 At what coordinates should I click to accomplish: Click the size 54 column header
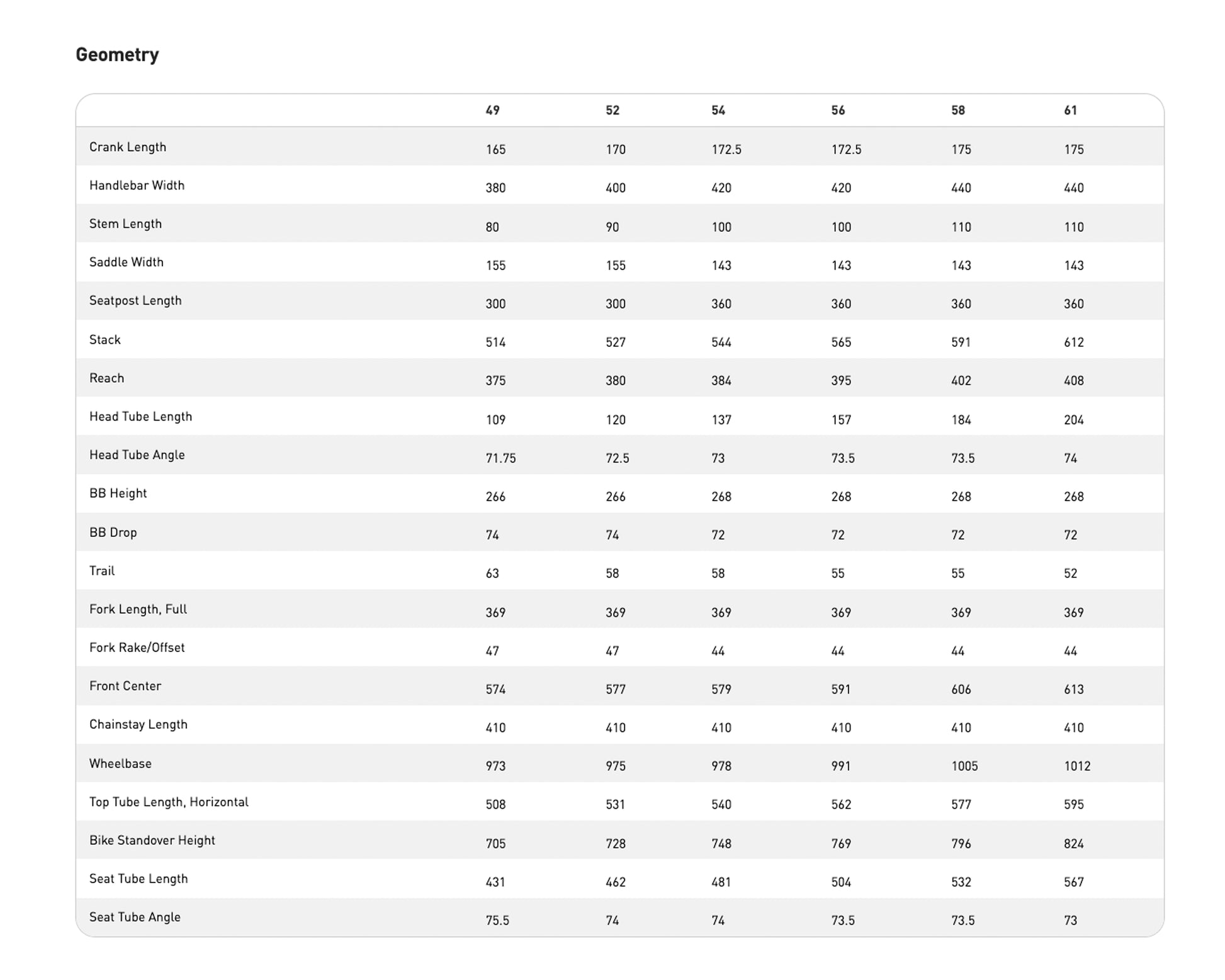pyautogui.click(x=718, y=111)
